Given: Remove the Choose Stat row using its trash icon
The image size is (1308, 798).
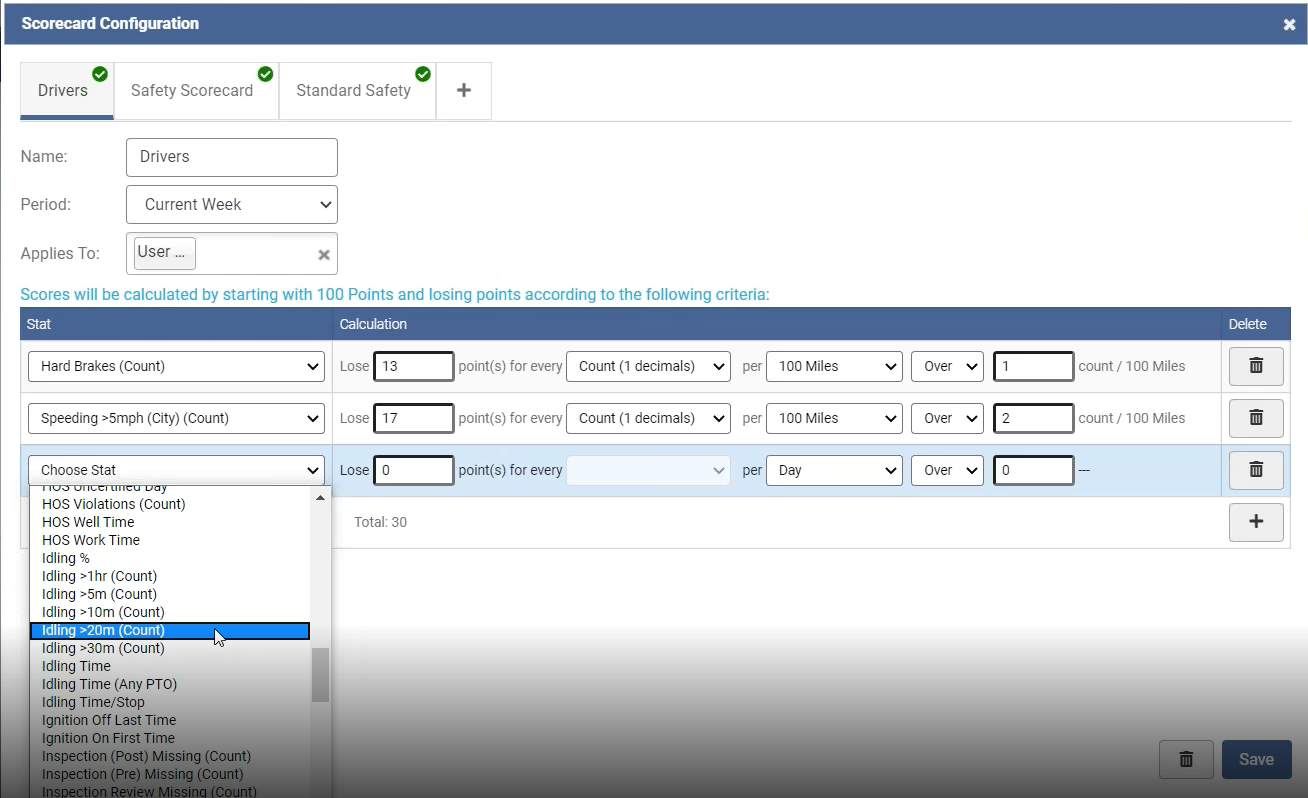Looking at the screenshot, I should point(1256,470).
